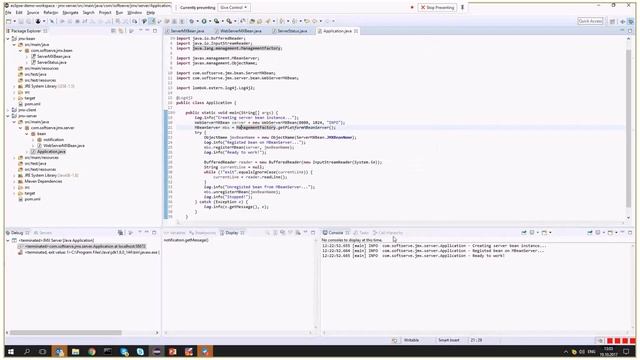Expand the jmx-client project
Screen dimensions: 640x360
[8, 110]
